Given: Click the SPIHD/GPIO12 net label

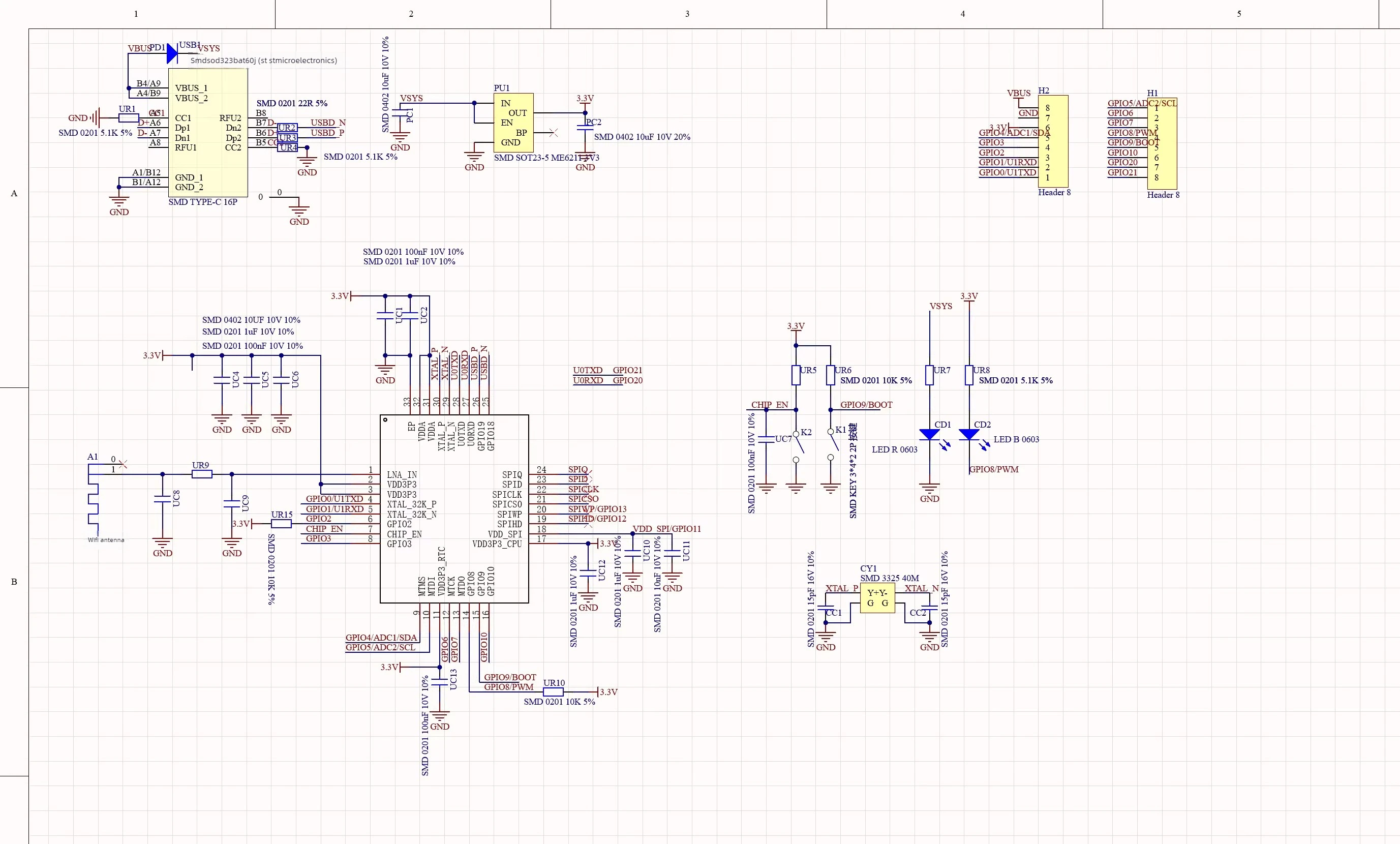Looking at the screenshot, I should tap(597, 519).
